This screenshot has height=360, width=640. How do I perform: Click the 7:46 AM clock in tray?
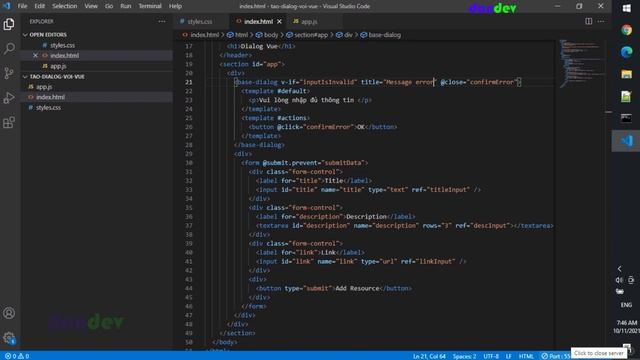pos(627,323)
